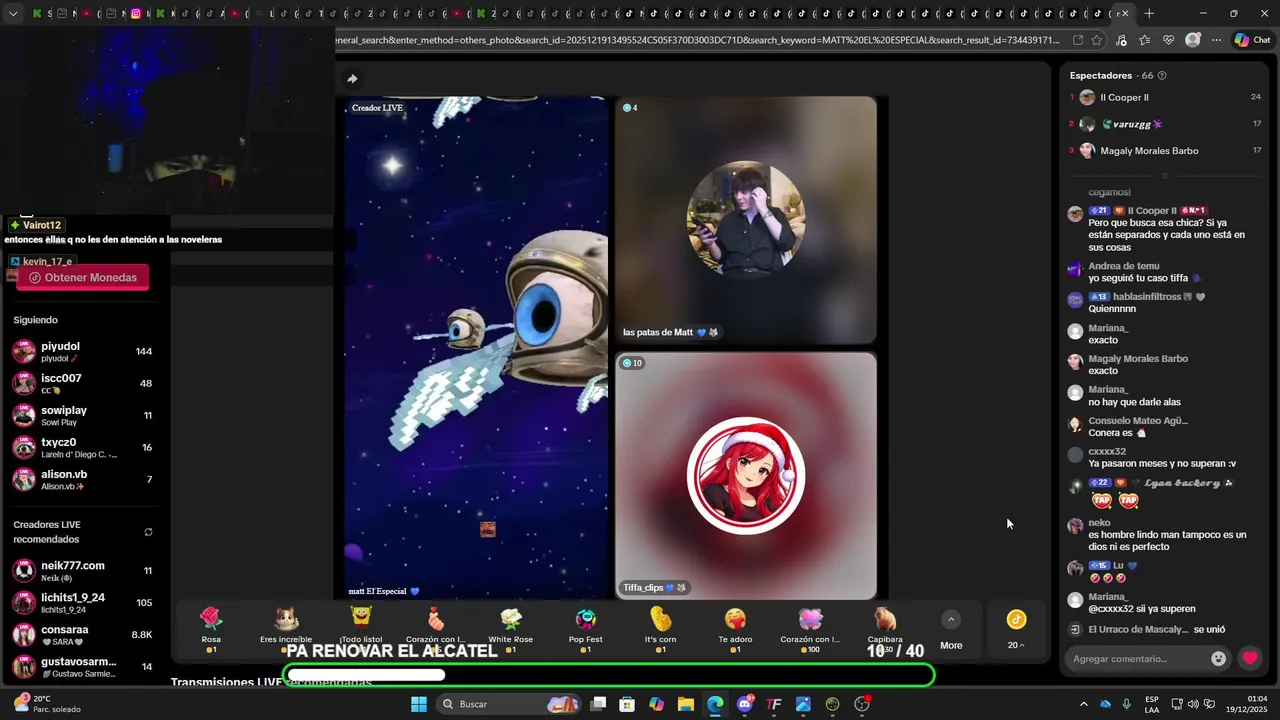Launch Microsoft Store from taskbar
Screen dimensions: 1280x720
[x=627, y=704]
